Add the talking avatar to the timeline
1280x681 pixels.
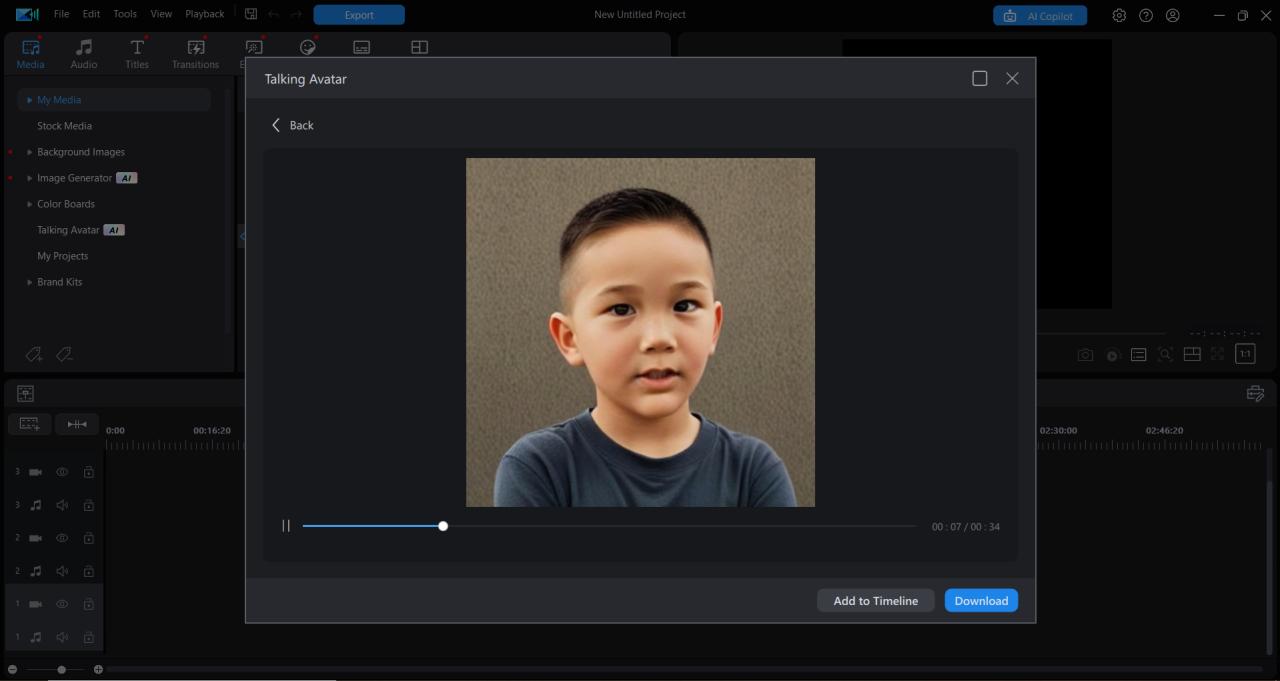coord(875,600)
